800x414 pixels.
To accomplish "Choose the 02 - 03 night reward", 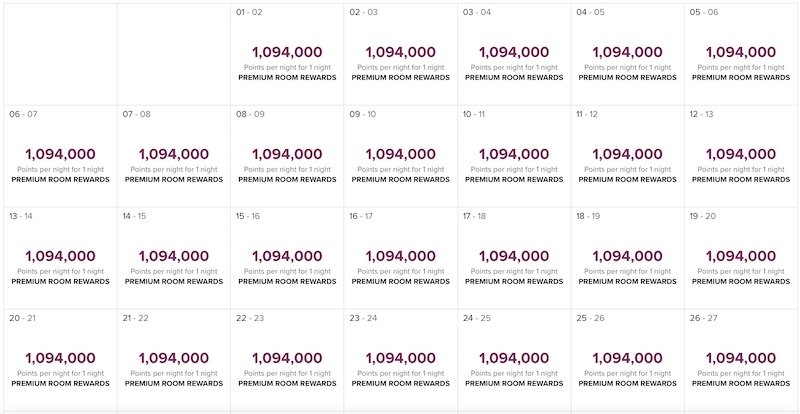I will (x=401, y=54).
